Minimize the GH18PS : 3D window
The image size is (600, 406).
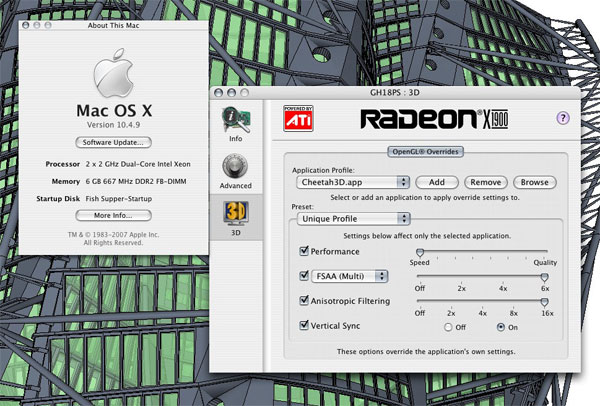click(232, 93)
